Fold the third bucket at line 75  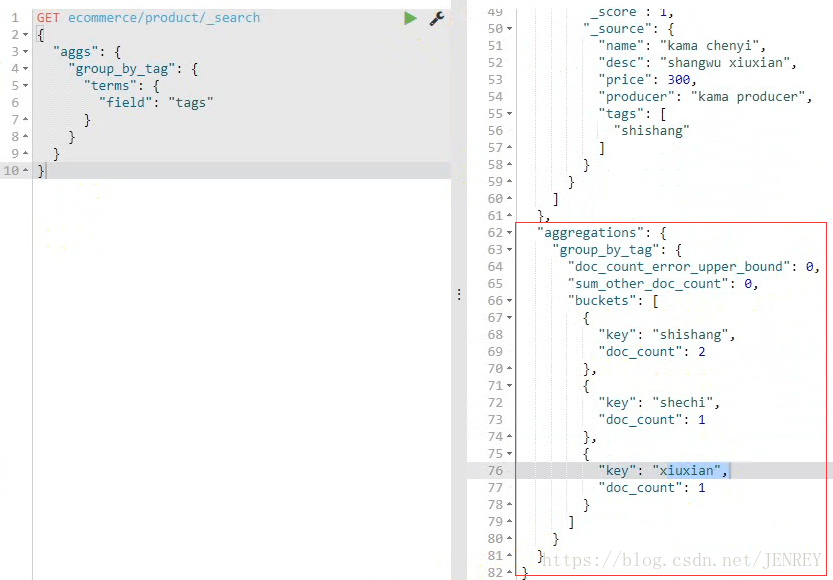pyautogui.click(x=509, y=454)
